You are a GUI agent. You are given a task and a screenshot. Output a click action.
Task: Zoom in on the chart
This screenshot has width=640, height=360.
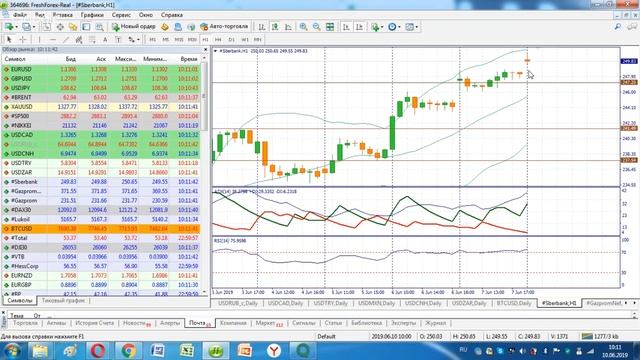(x=303, y=27)
